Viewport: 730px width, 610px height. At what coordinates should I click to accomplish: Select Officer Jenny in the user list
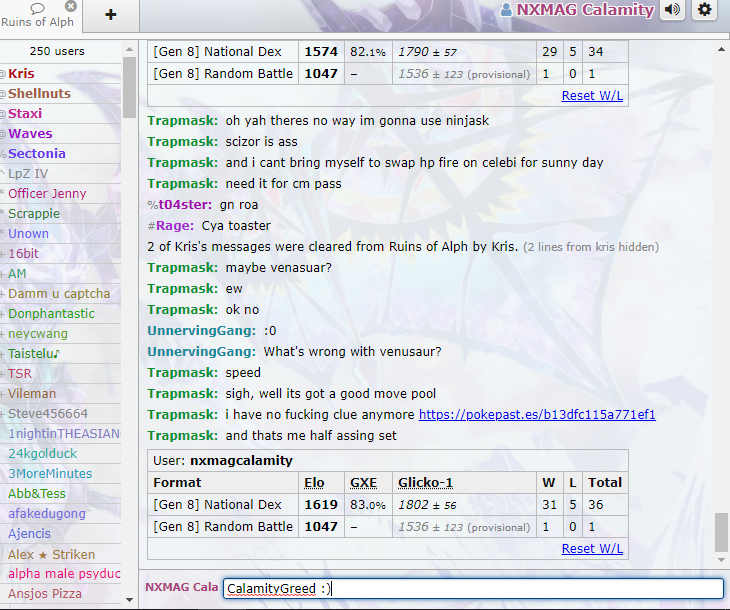47,194
